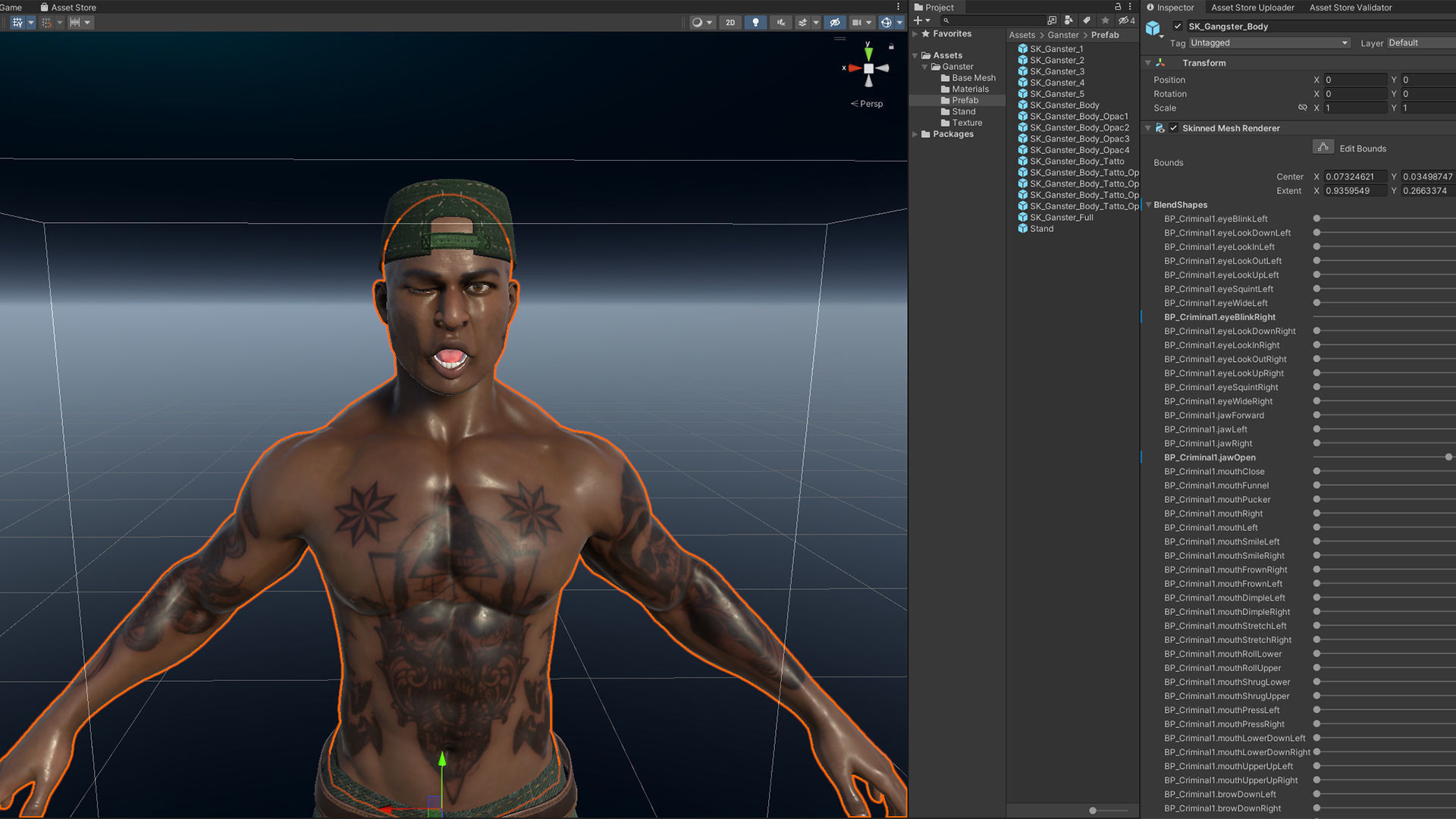1456x819 pixels.
Task: Toggle hidden objects visibility in scene toolbar
Action: pos(835,23)
